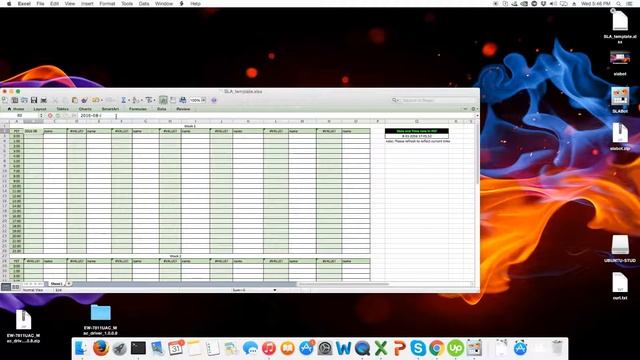Open iTunes from the dock
The height and width of the screenshot is (360, 640).
point(269,348)
